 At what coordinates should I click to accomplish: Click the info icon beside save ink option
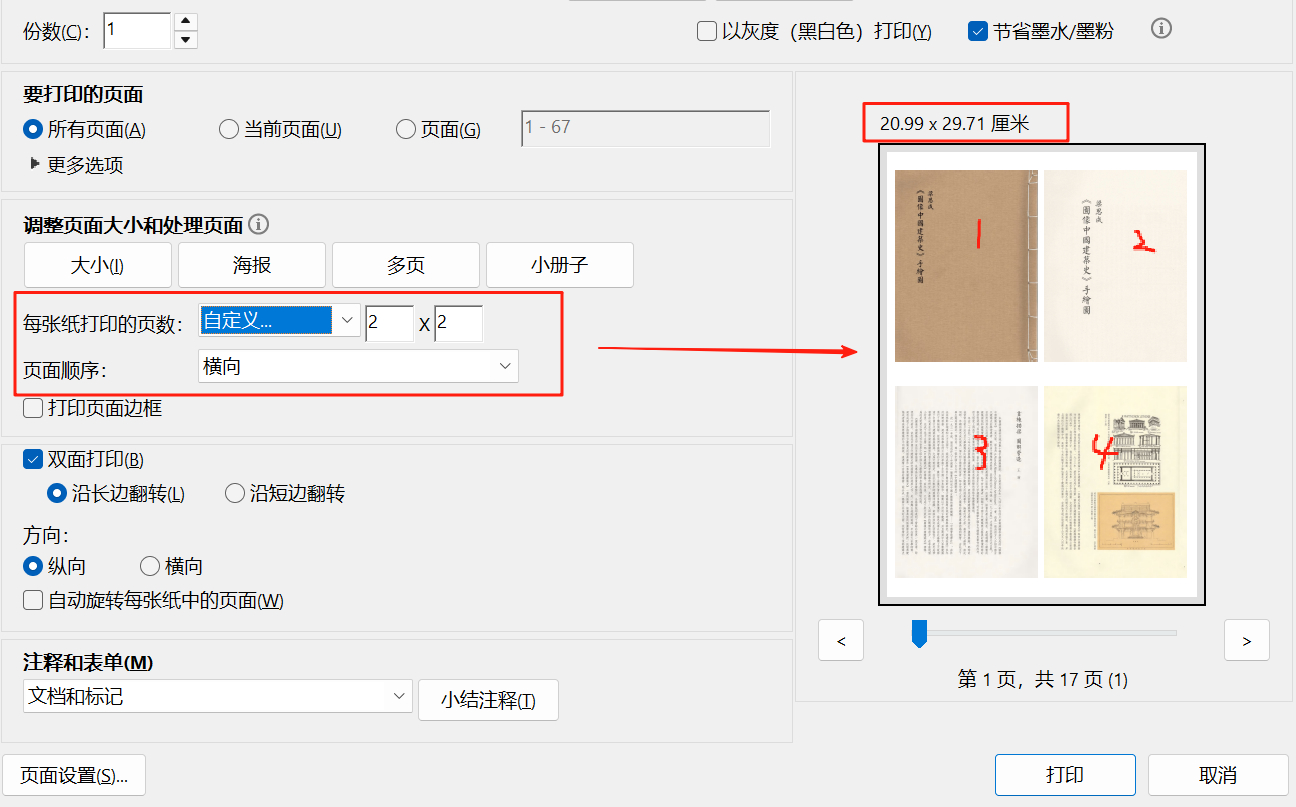(1161, 29)
